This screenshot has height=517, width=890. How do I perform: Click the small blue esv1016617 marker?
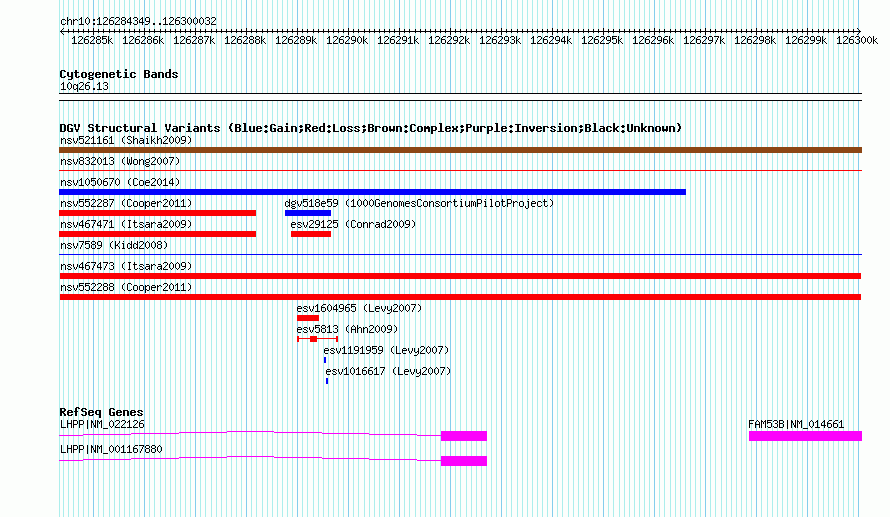[x=327, y=381]
